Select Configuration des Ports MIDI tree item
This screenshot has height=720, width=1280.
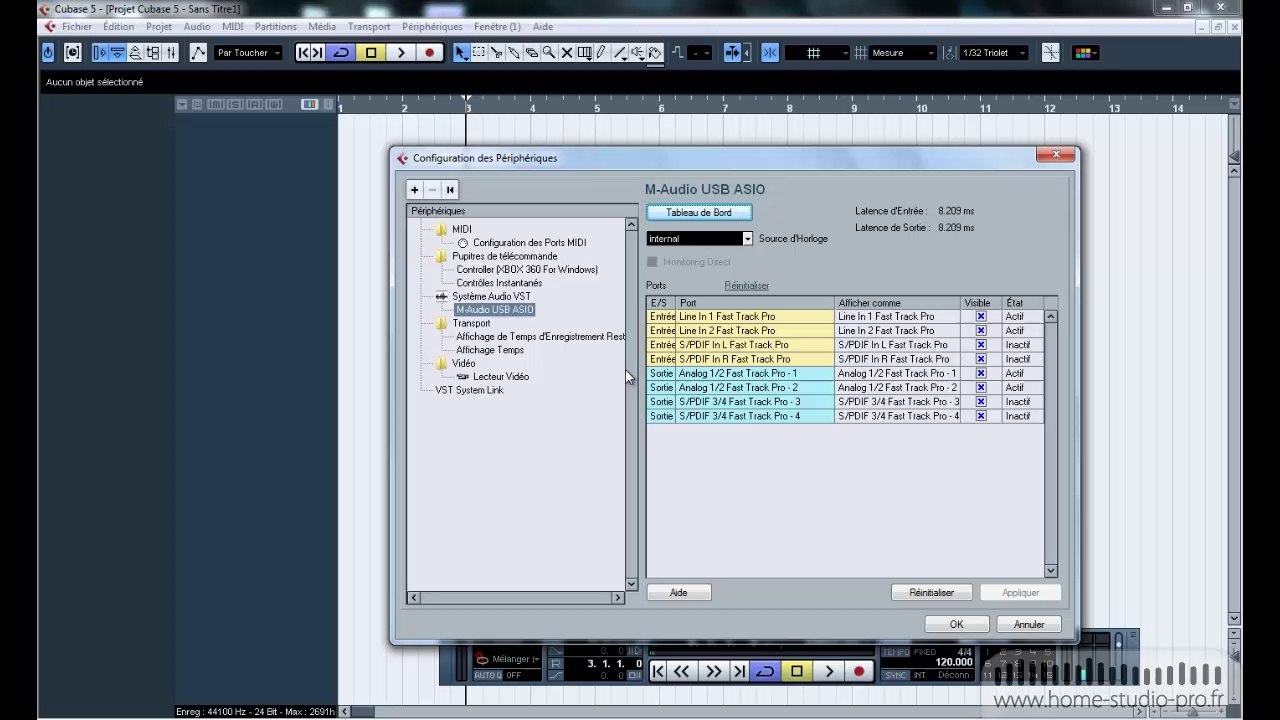(x=530, y=243)
